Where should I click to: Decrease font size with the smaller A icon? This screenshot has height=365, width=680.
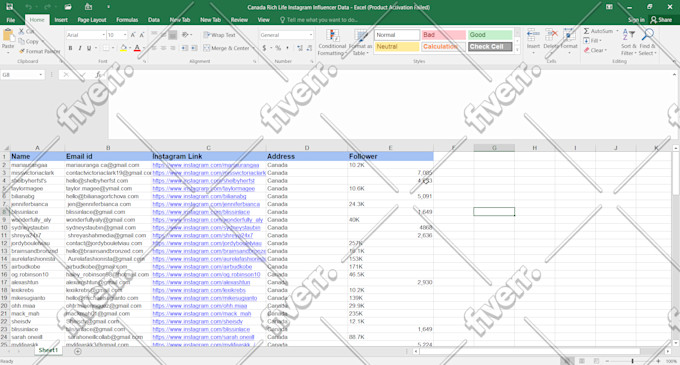(142, 35)
